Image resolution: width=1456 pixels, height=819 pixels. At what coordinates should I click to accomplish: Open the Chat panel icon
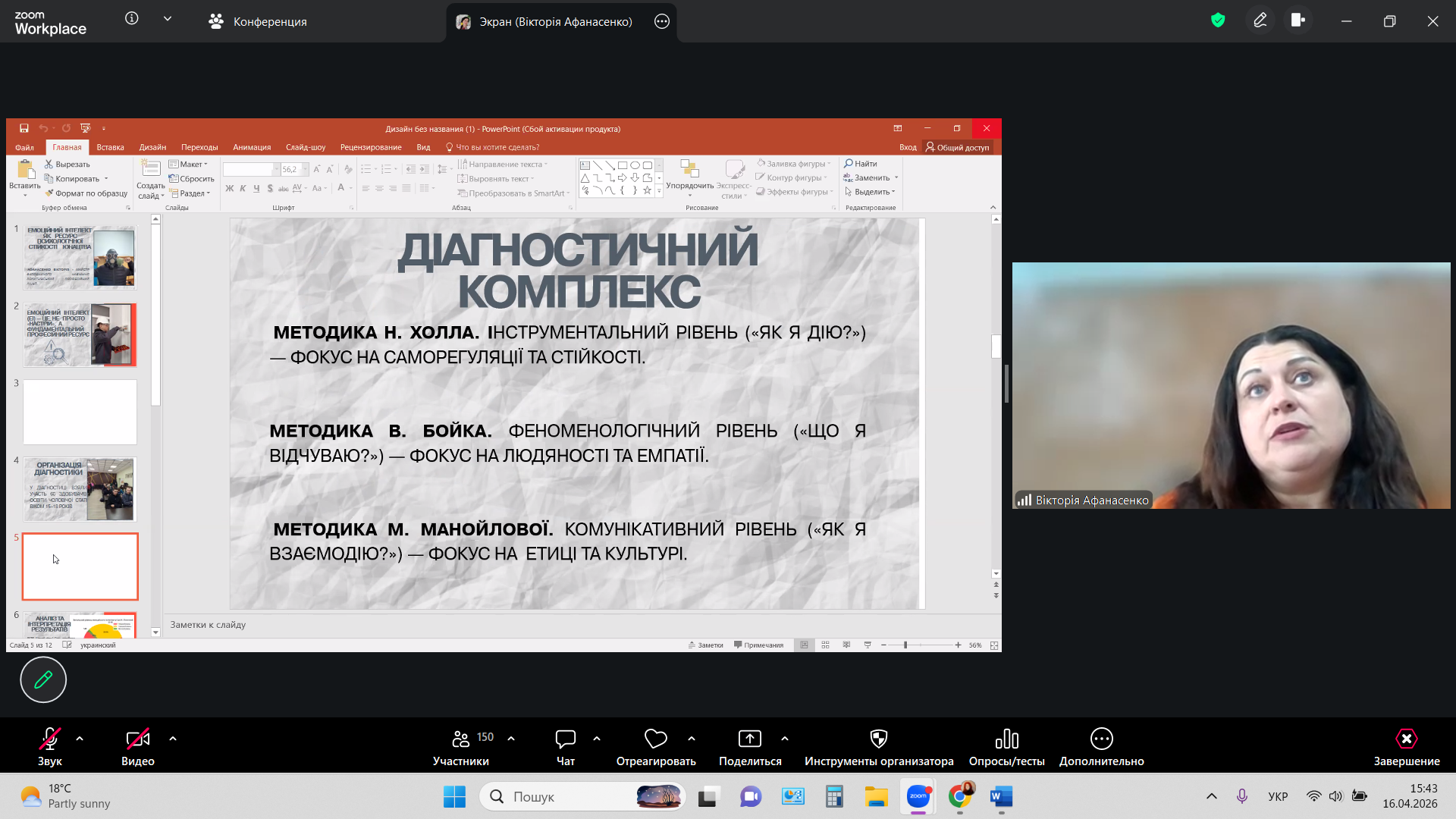566,739
